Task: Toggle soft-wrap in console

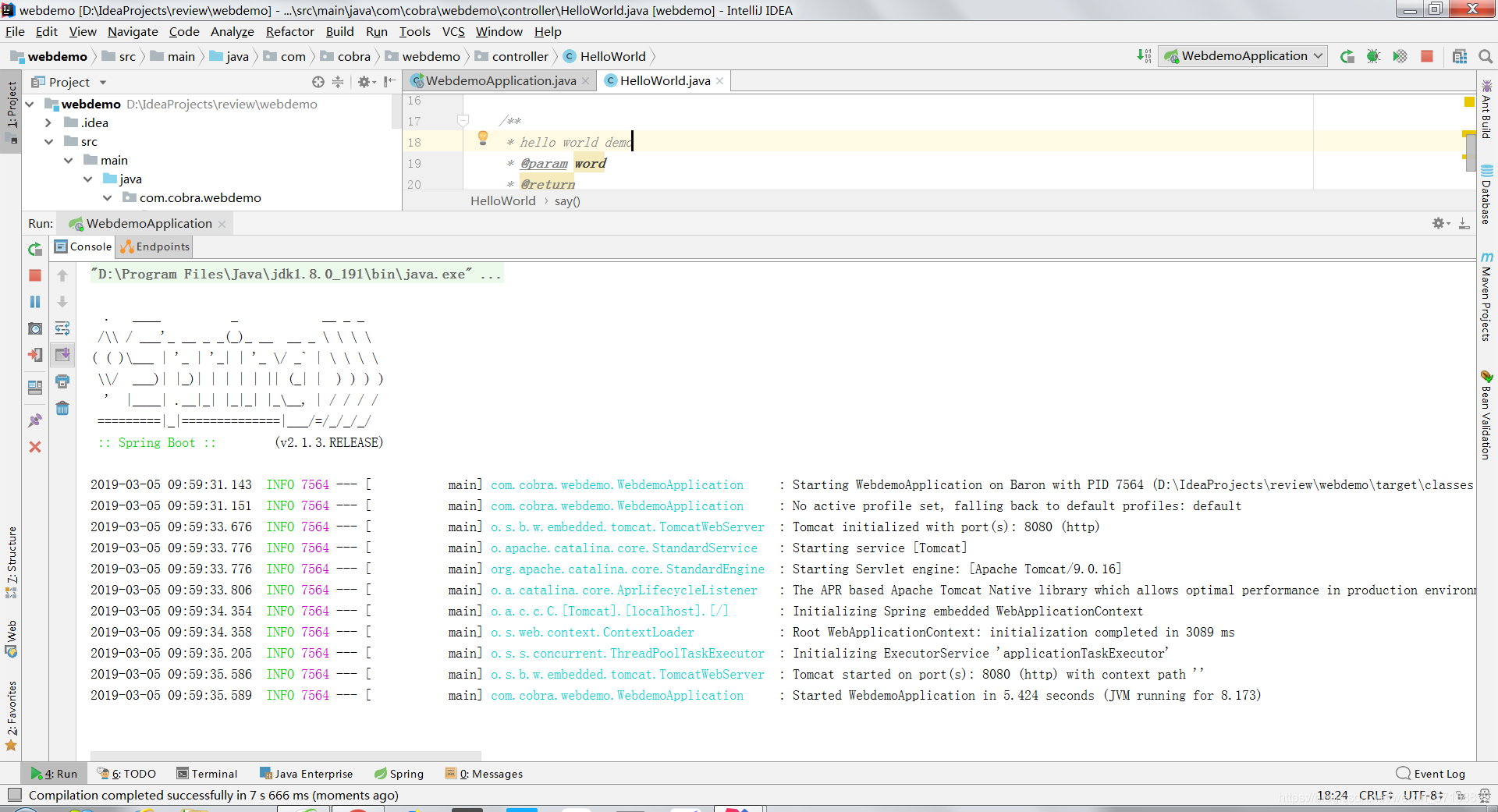Action: tap(62, 328)
